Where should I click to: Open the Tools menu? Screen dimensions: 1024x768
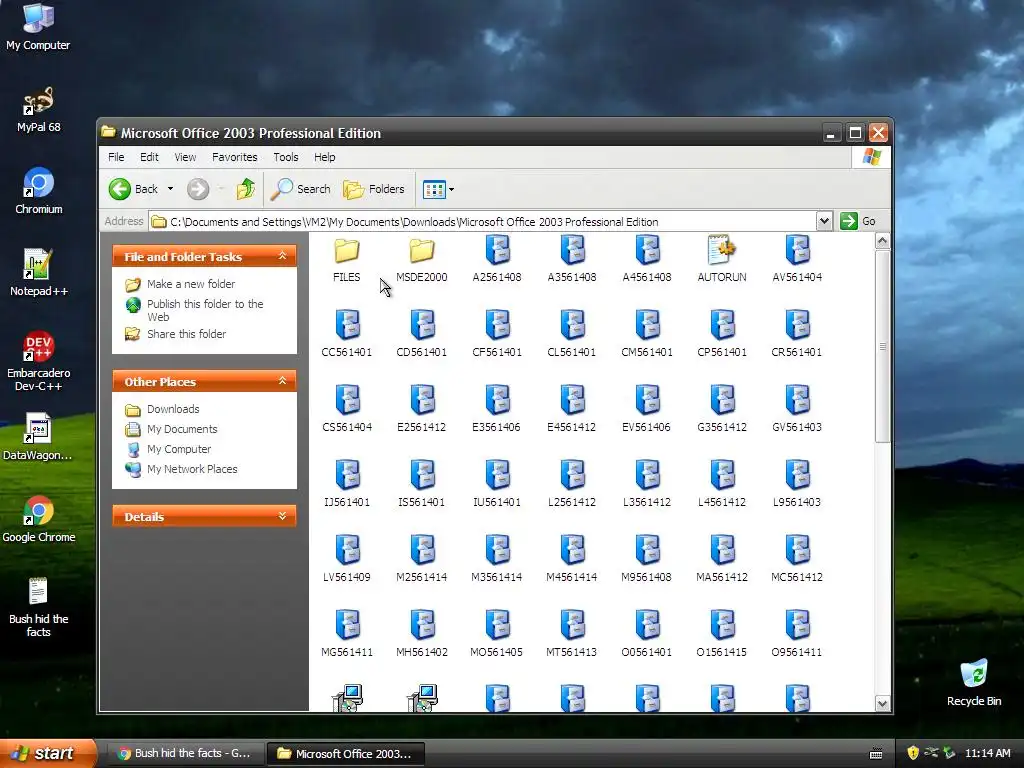285,157
